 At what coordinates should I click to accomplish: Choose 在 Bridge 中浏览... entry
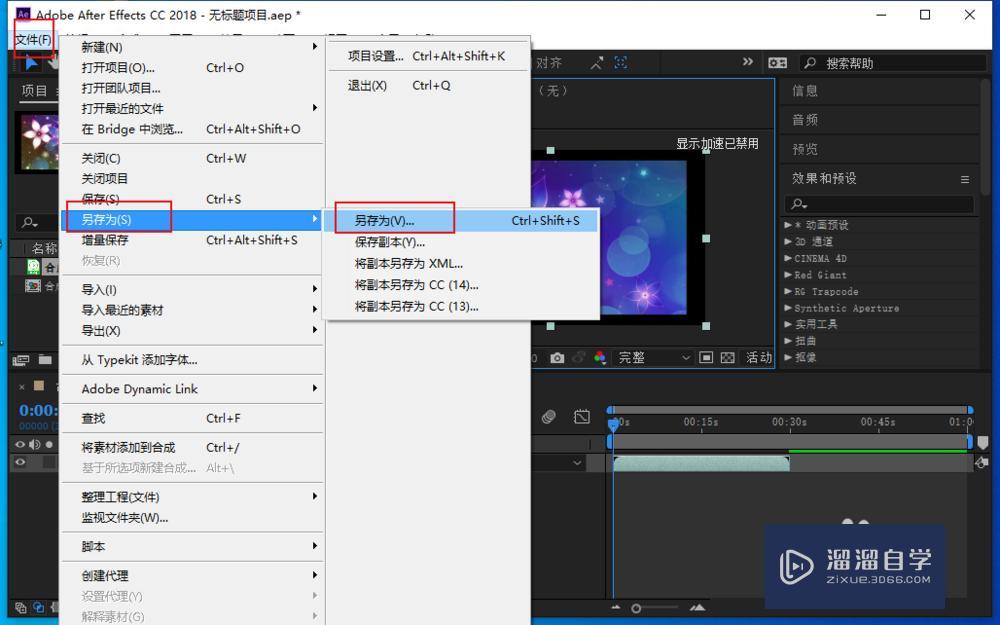tap(193, 129)
